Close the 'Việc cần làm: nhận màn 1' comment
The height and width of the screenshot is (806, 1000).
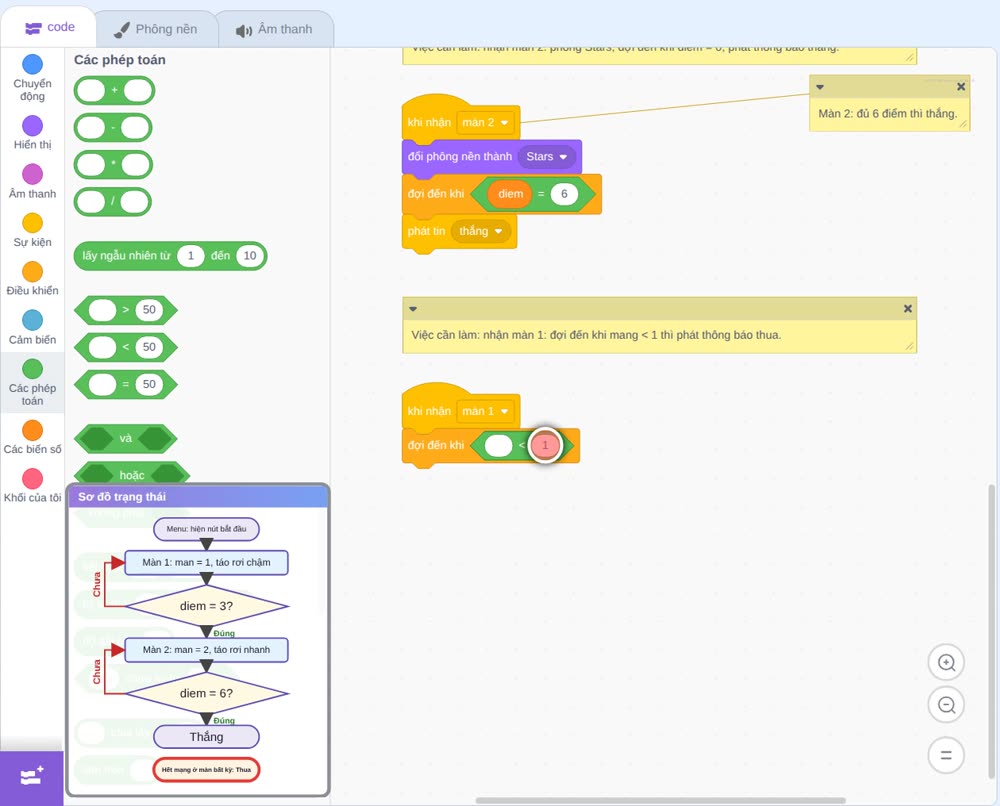coord(908,309)
